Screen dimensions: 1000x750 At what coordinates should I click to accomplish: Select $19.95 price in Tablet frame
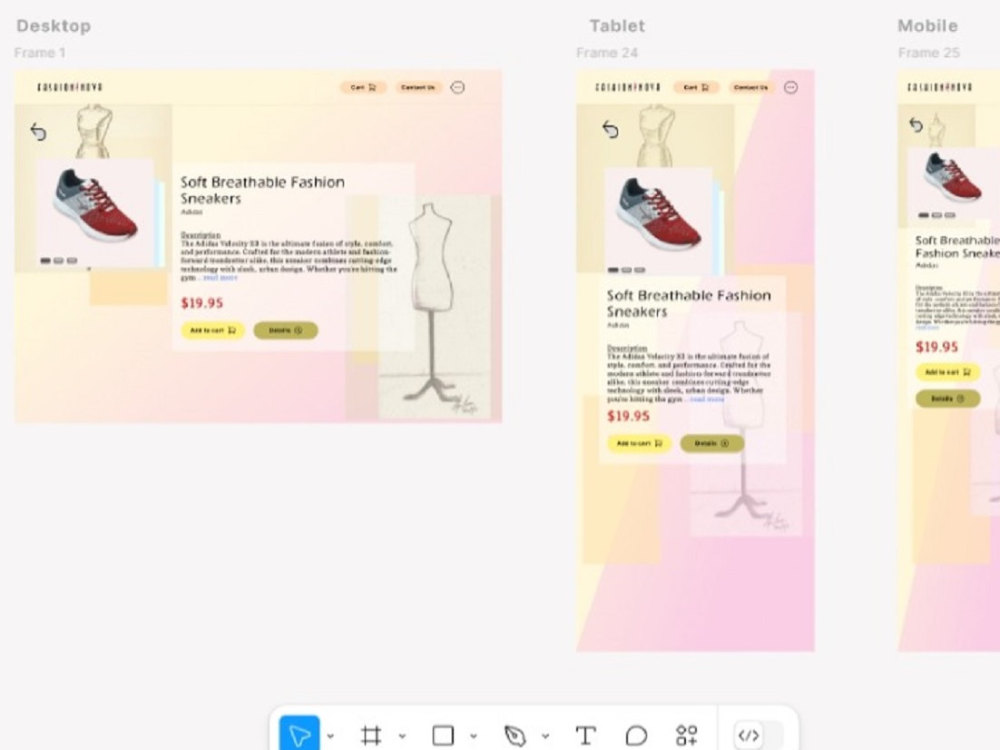628,416
